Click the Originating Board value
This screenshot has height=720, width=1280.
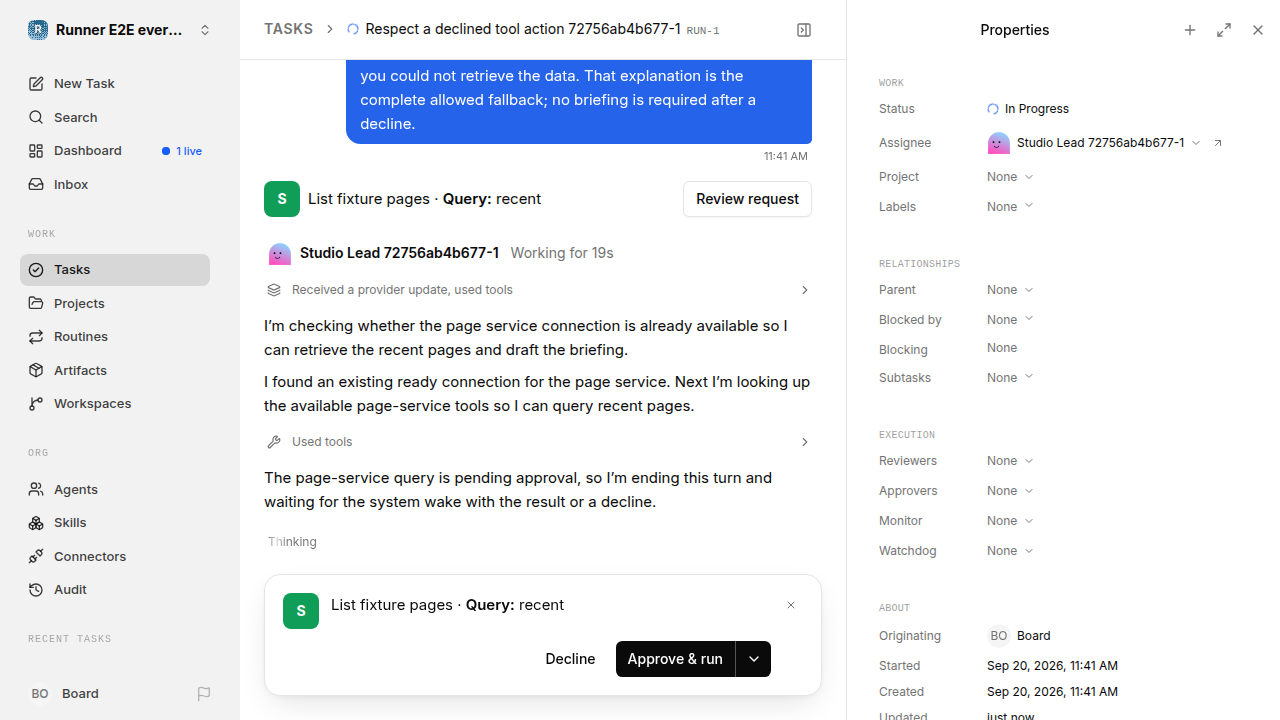click(1019, 636)
